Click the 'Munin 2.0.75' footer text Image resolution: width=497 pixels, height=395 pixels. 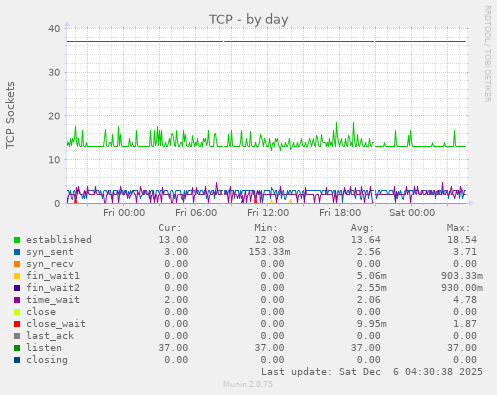tap(248, 384)
